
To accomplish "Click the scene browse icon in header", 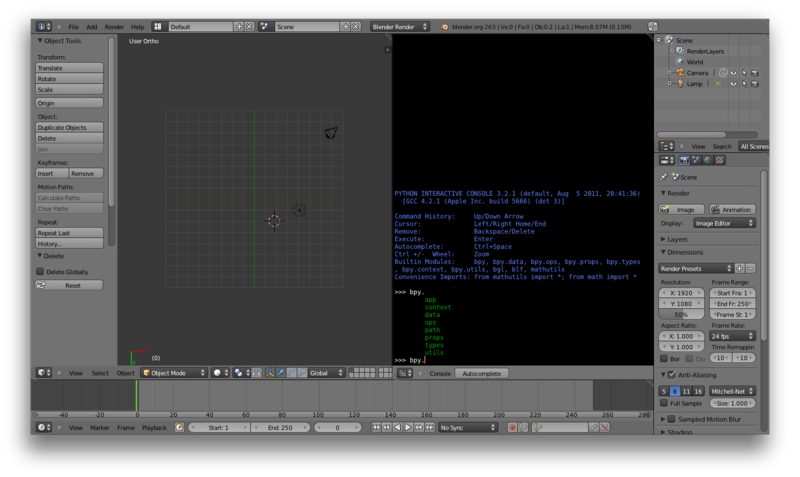I will [264, 27].
